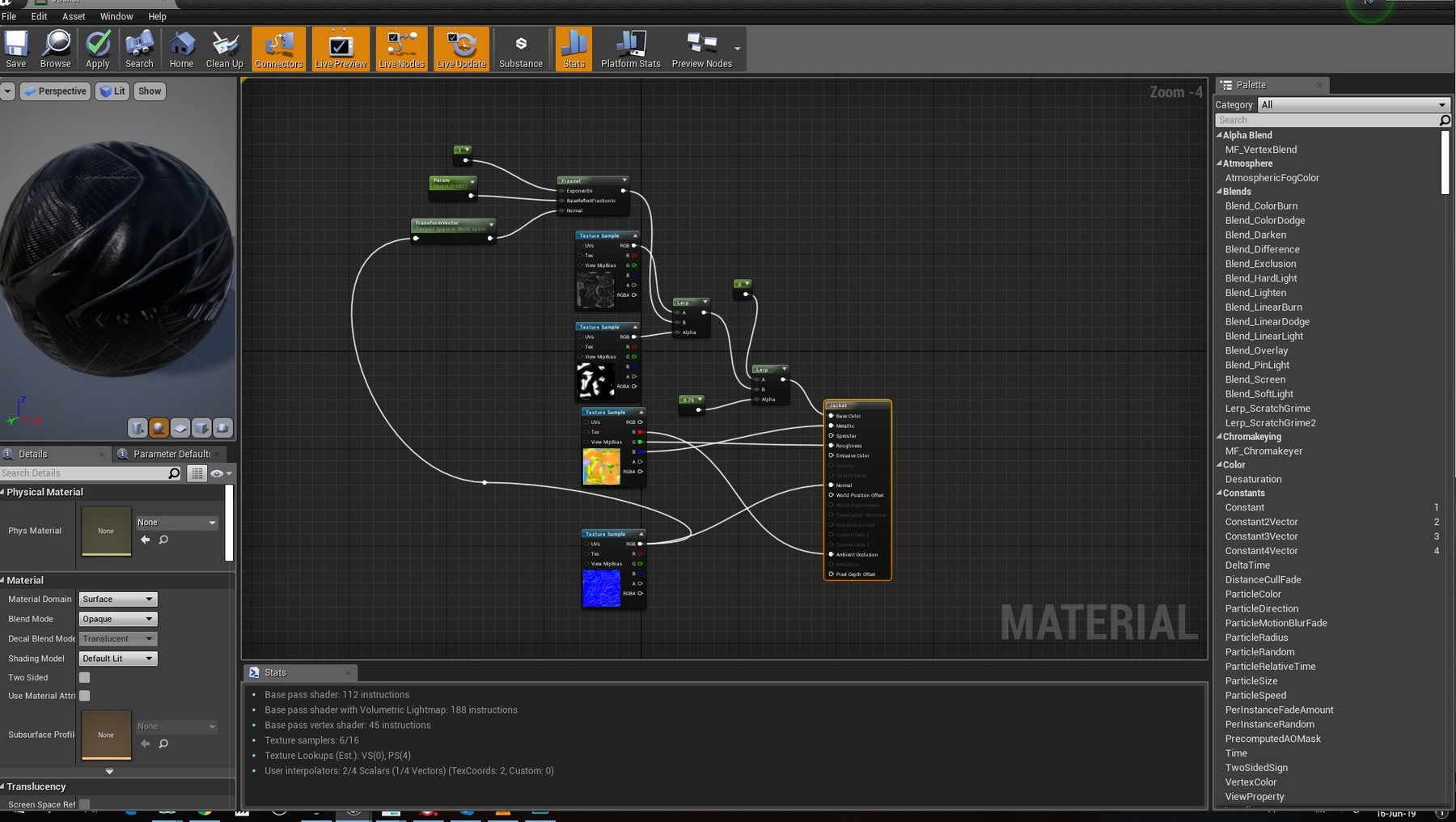Click the Lit view mode button
Screen dimensions: 1456x822
coord(112,91)
